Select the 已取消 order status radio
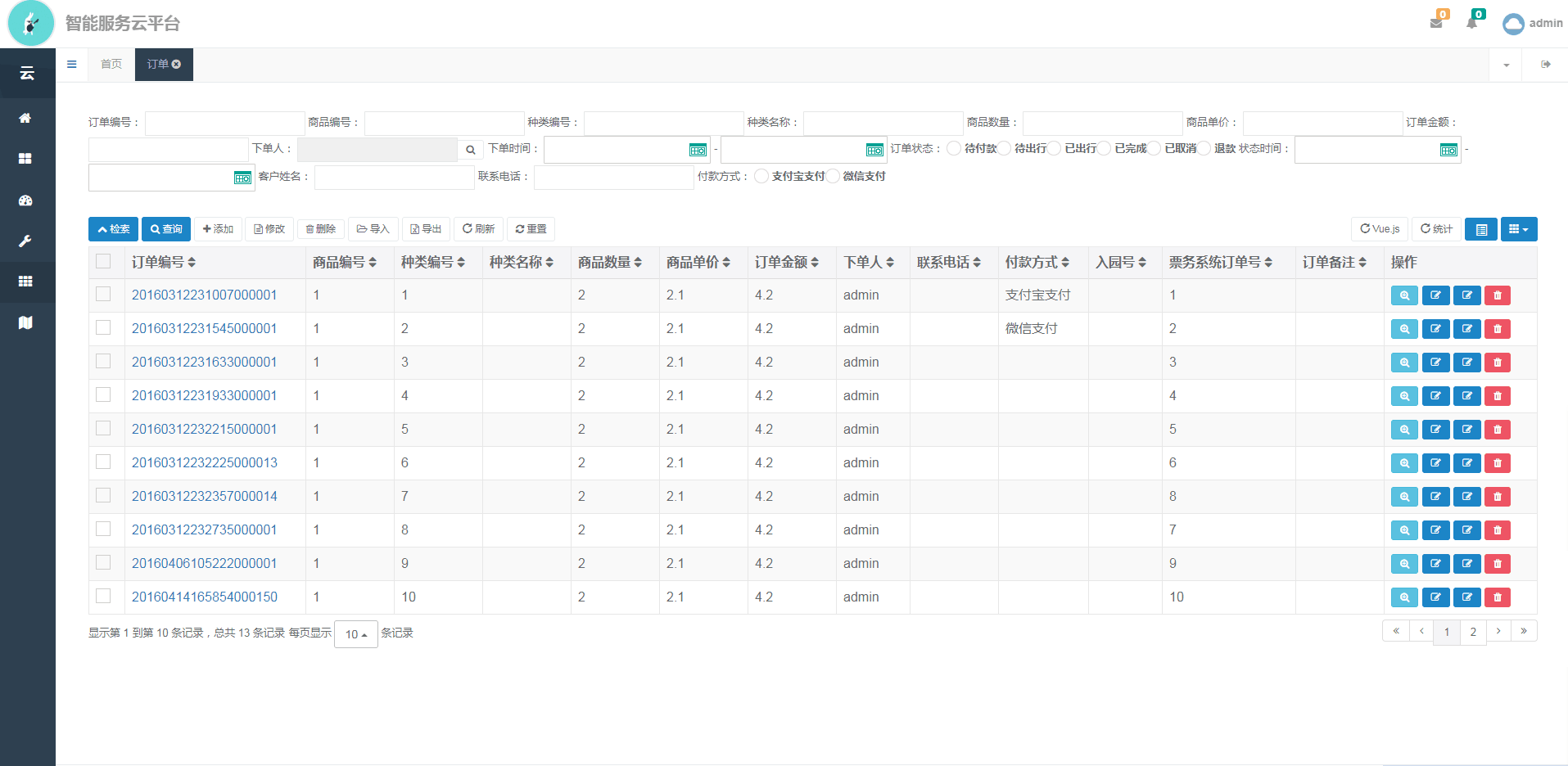Viewport: 1568px width, 766px height. coord(1154,148)
